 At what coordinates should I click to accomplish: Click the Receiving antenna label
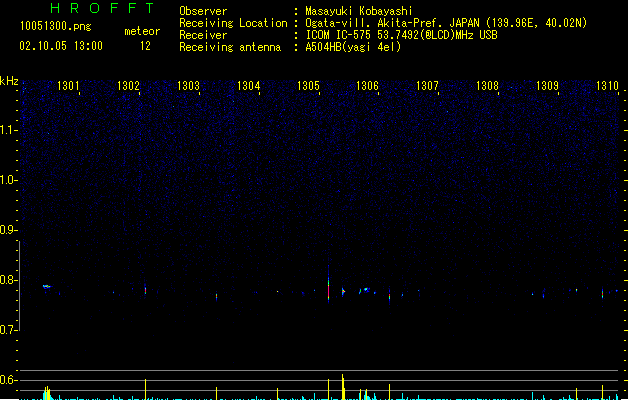(x=230, y=47)
